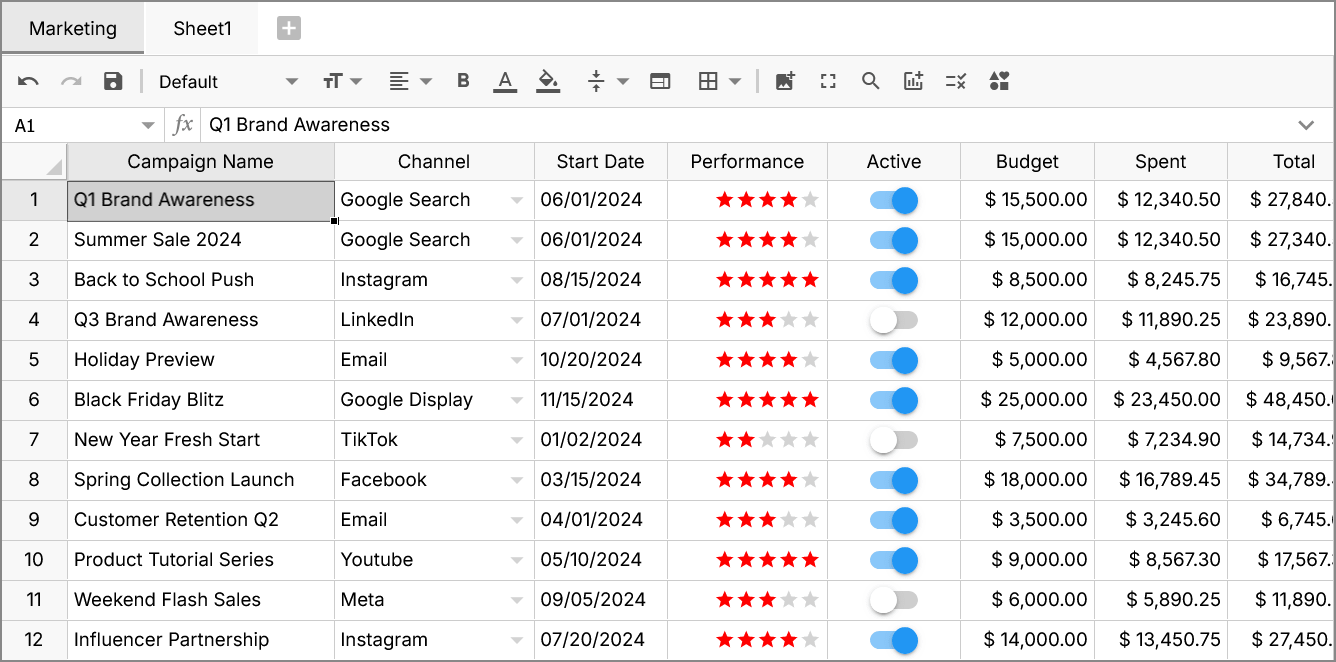1336x662 pixels.
Task: Toggle Active switch for Summer Sale 2024
Action: tap(894, 240)
